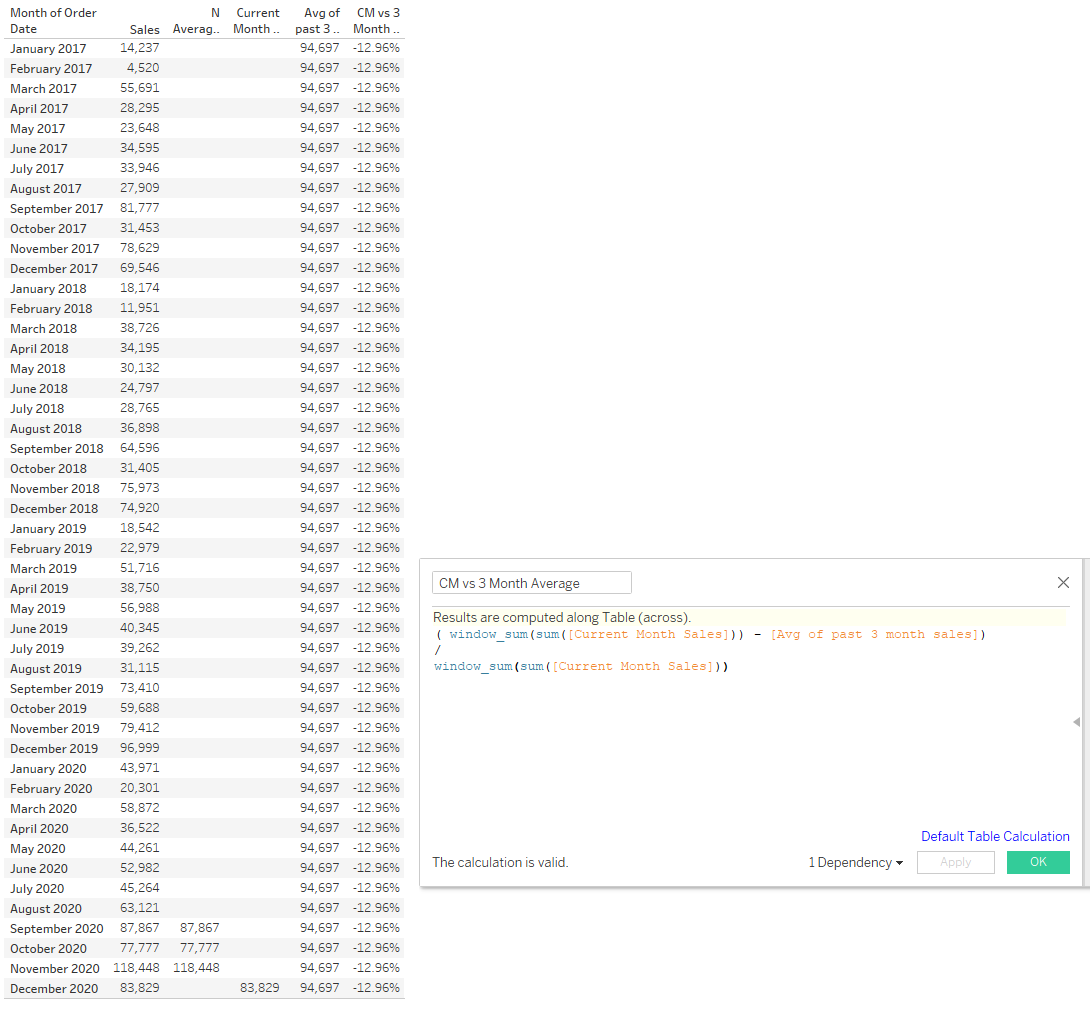The width and height of the screenshot is (1090, 1017).
Task: Select the Current Month column header
Action: 257,21
